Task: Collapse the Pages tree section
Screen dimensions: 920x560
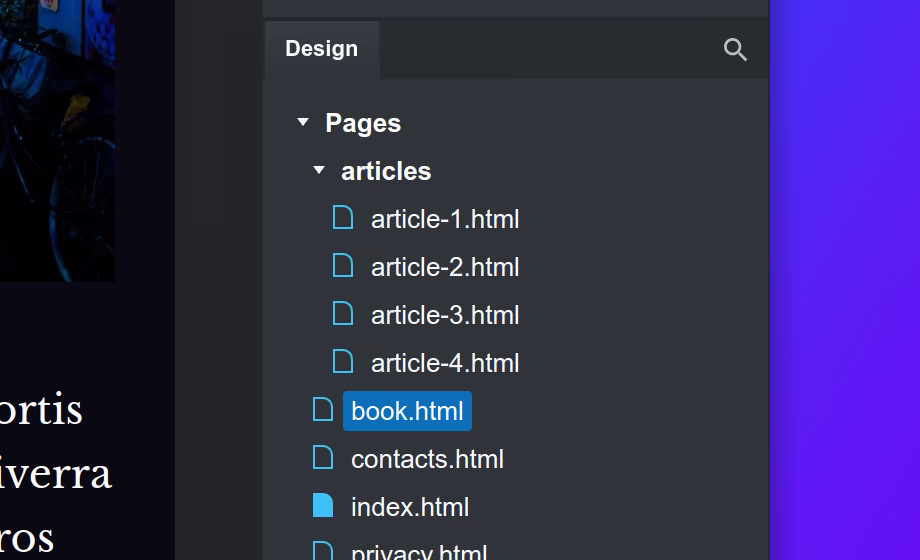Action: [x=303, y=123]
